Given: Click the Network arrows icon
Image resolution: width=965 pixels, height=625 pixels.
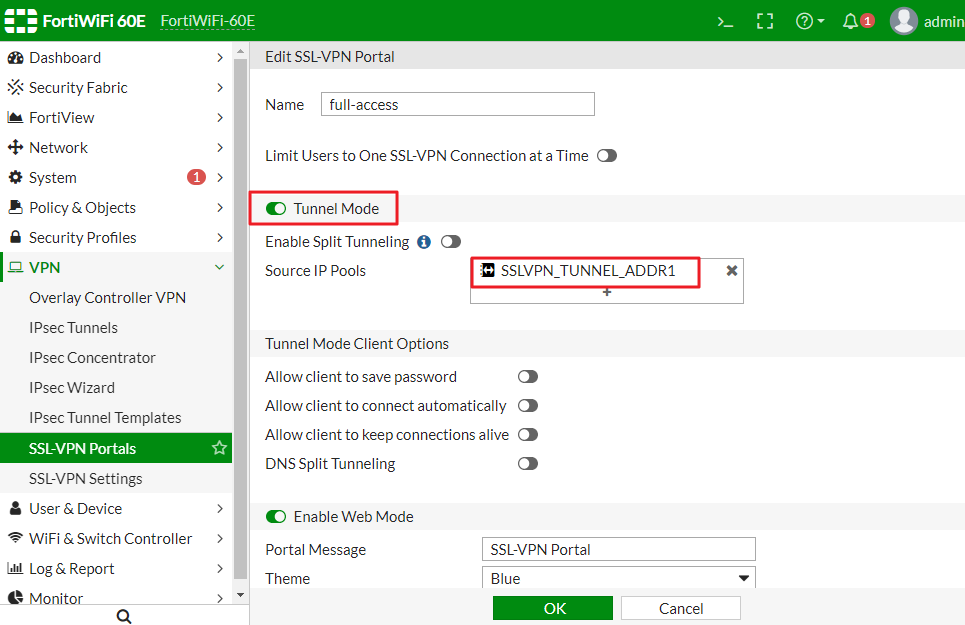Looking at the screenshot, I should click(x=15, y=148).
